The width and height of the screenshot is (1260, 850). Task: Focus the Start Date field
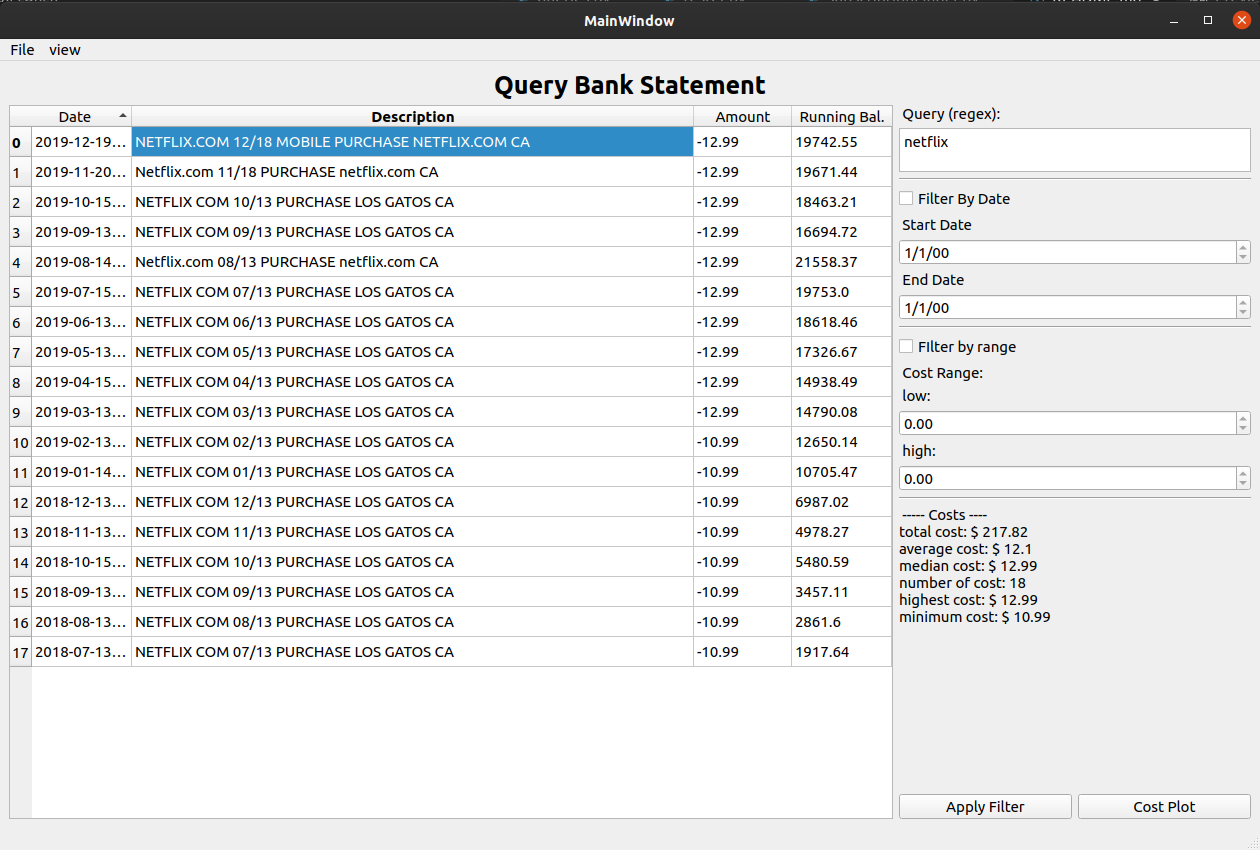click(1067, 253)
